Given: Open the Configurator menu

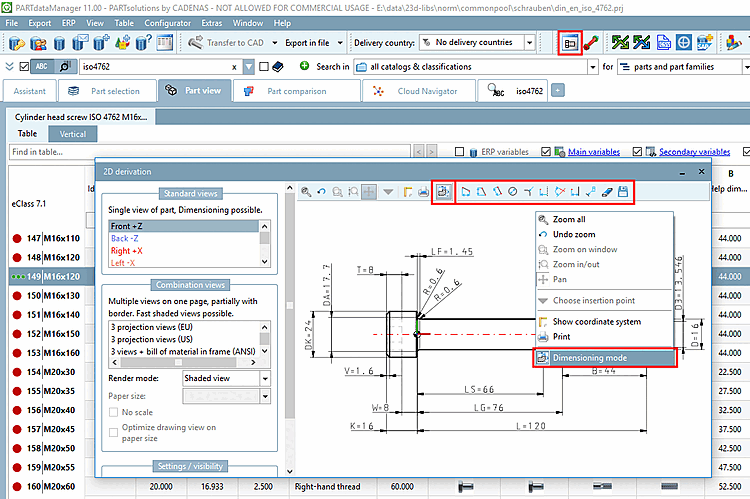Looking at the screenshot, I should [x=167, y=22].
